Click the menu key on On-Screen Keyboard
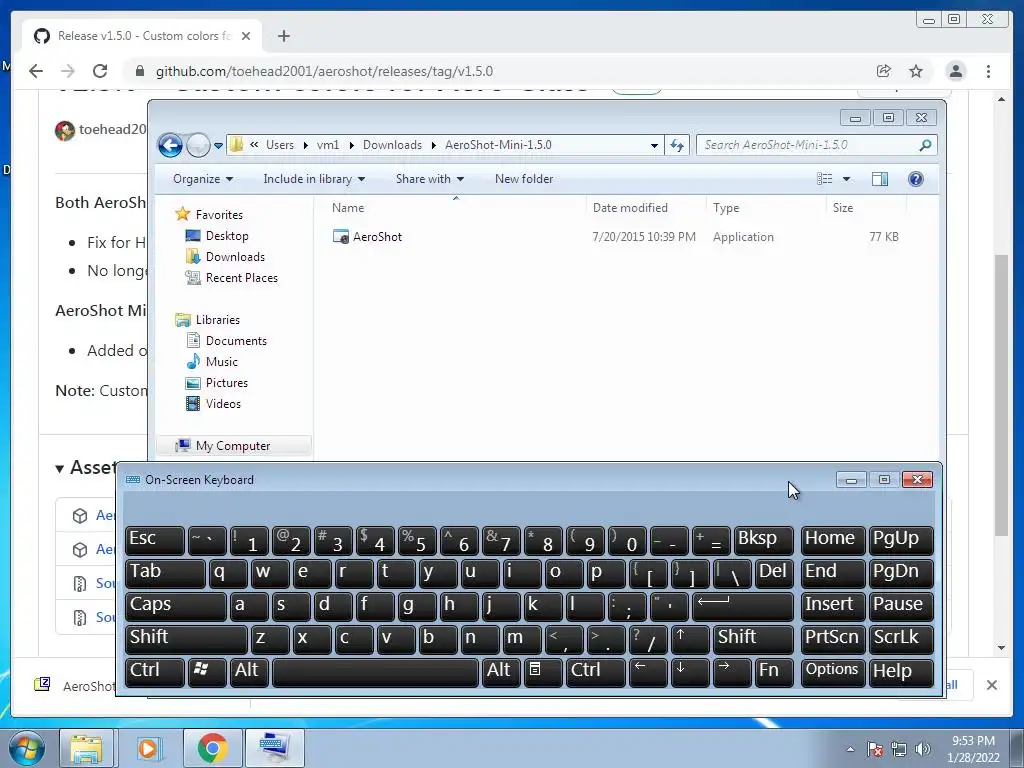The height and width of the screenshot is (768, 1024). pyautogui.click(x=541, y=672)
